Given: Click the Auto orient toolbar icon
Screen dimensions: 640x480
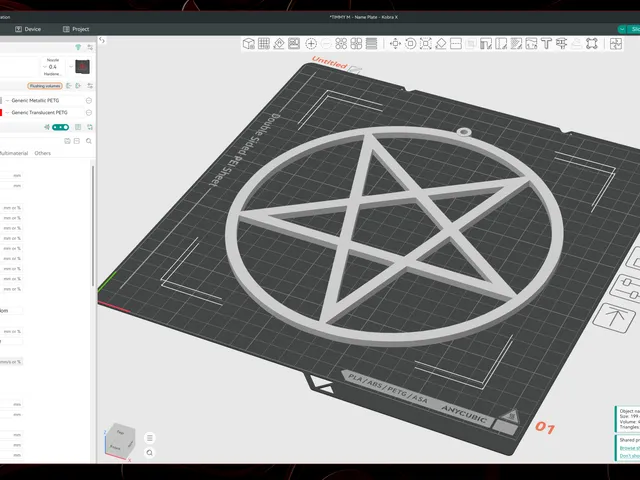Looking at the screenshot, I should pos(279,44).
